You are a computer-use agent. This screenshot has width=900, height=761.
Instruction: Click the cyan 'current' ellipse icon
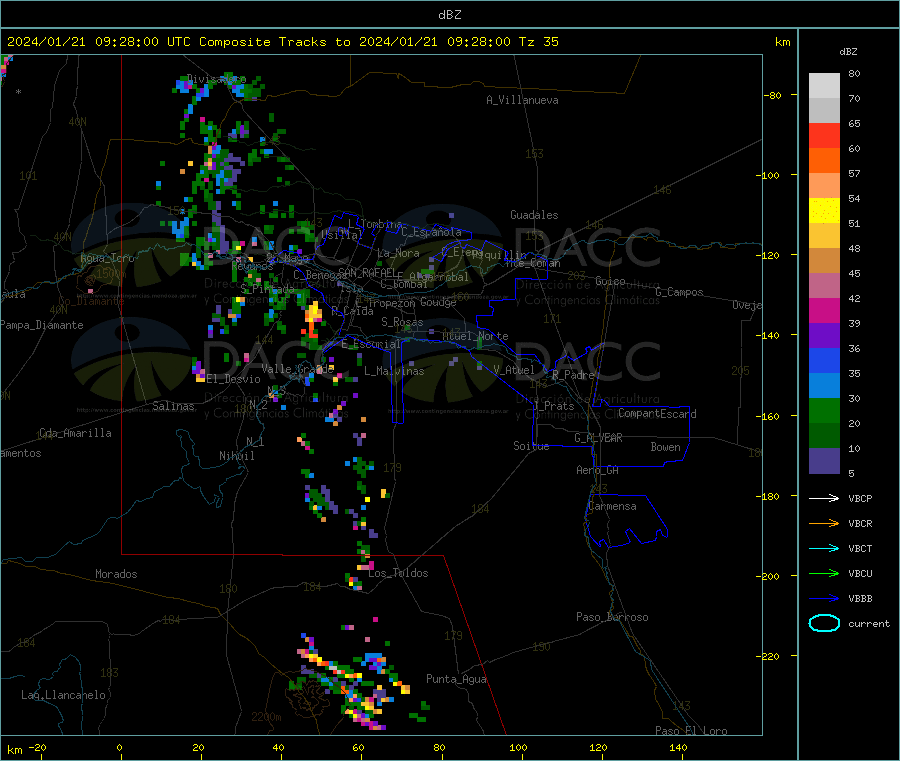[824, 623]
